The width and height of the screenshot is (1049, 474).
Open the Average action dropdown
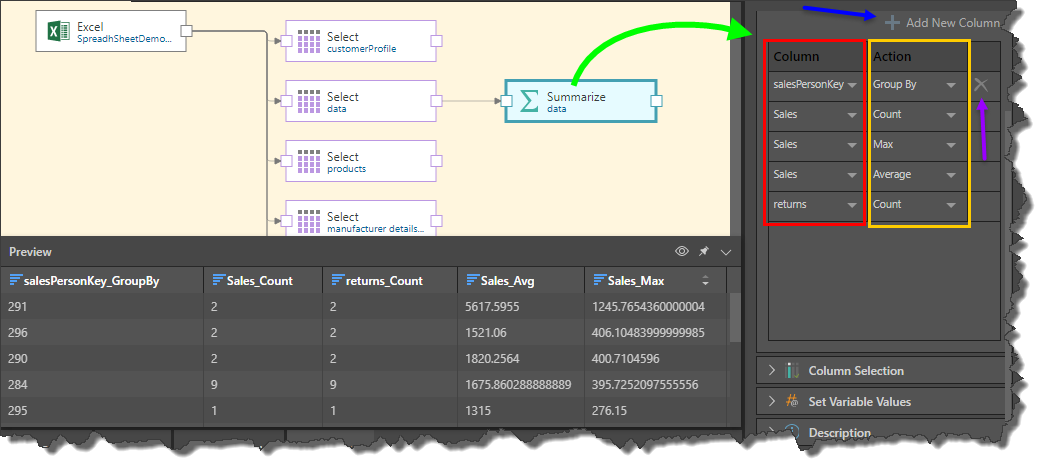pyautogui.click(x=950, y=175)
